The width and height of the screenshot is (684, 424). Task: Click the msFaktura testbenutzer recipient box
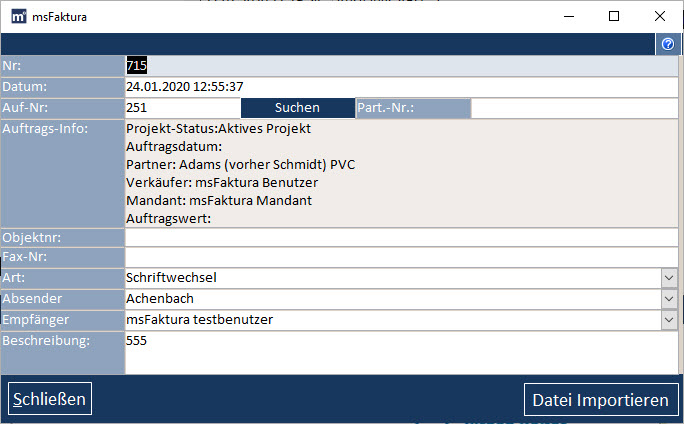coord(393,320)
